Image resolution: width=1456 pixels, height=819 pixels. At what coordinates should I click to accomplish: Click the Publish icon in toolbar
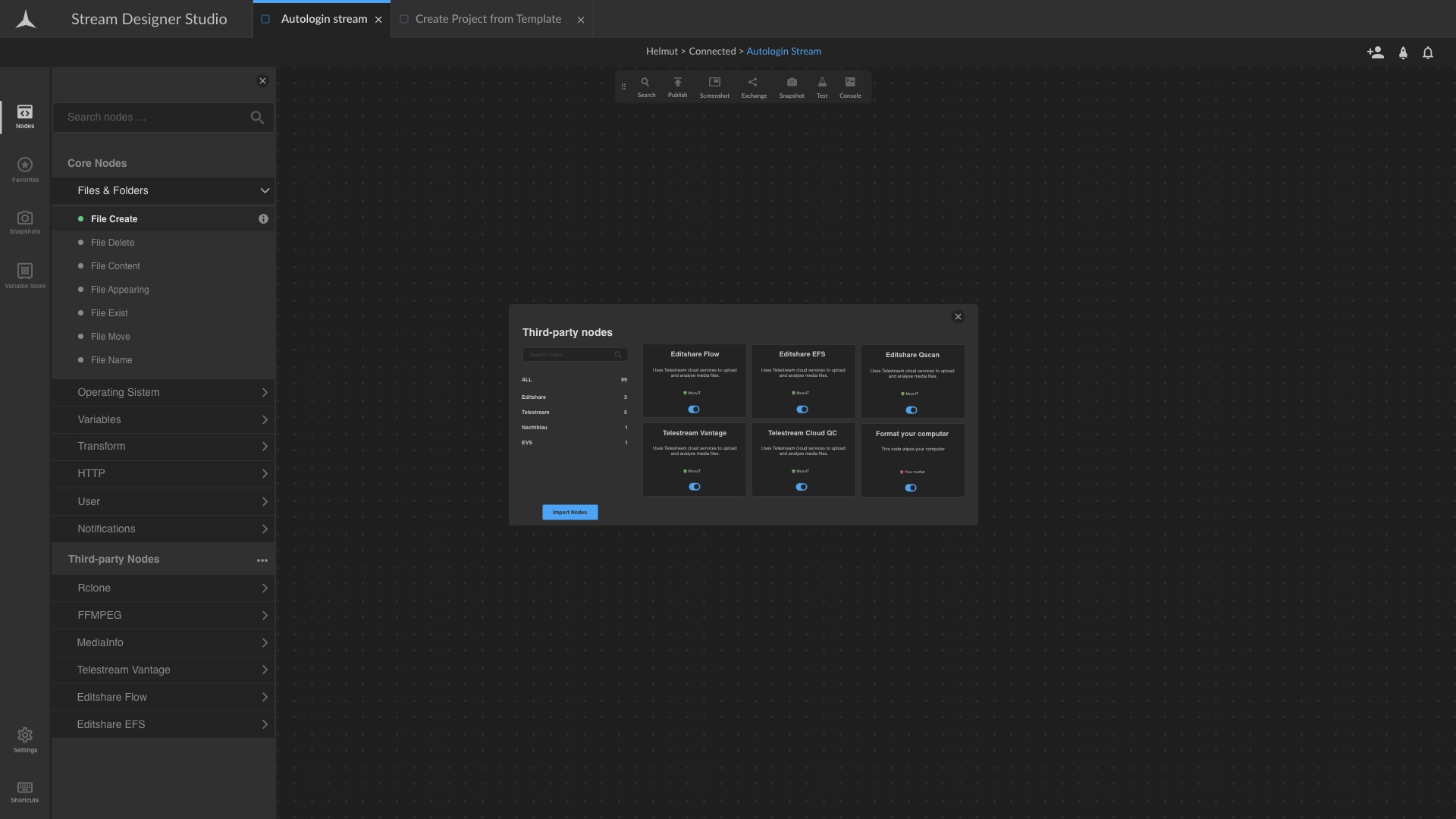(x=677, y=86)
